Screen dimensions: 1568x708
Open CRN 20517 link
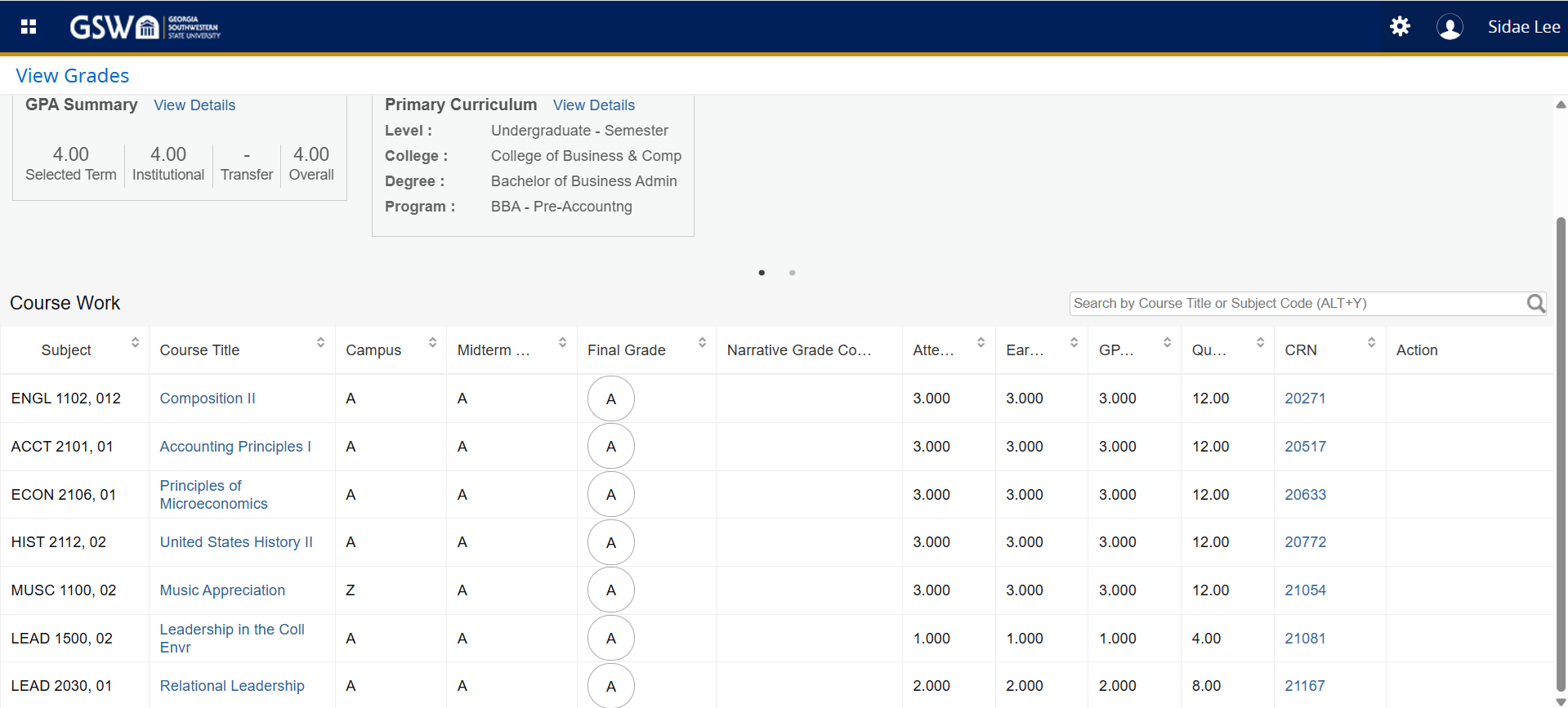tap(1305, 447)
